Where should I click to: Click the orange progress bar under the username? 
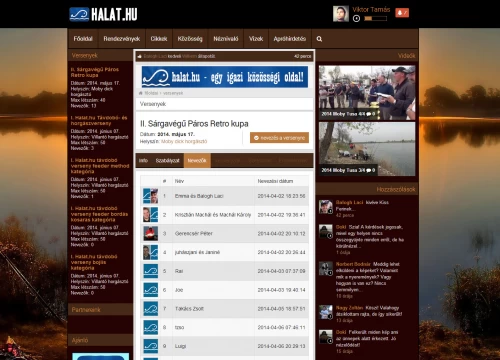point(376,19)
